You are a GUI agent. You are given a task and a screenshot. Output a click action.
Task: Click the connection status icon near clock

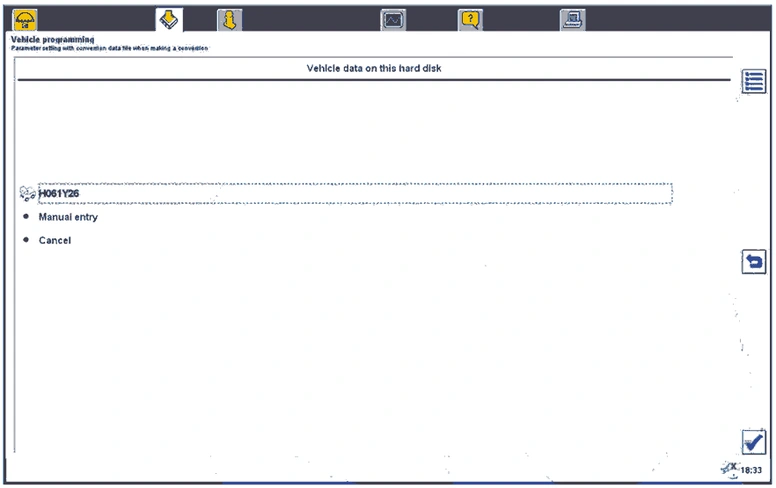[727, 468]
